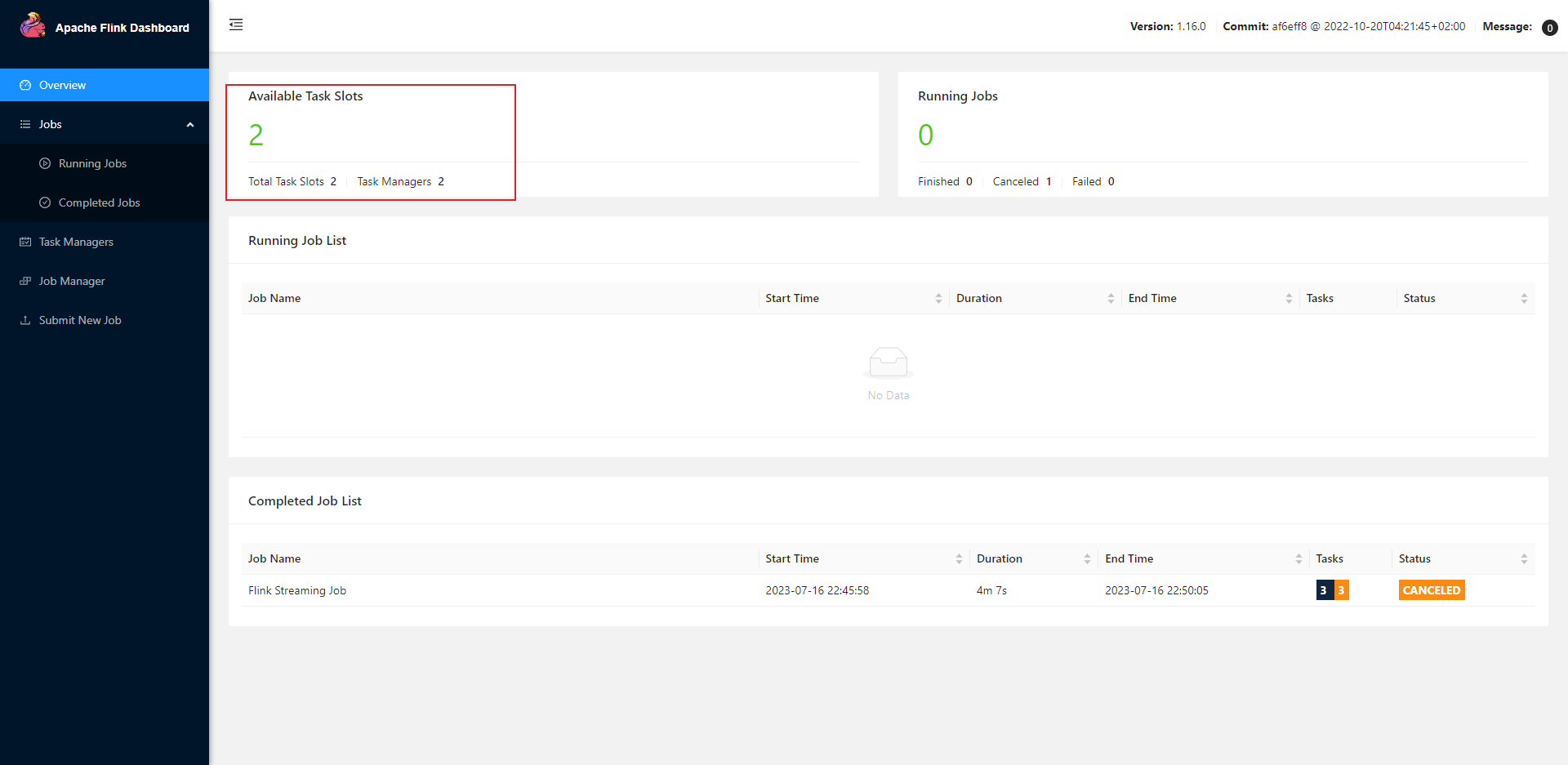1568x765 pixels.
Task: Click the Failed 0 statistic
Action: [1094, 181]
